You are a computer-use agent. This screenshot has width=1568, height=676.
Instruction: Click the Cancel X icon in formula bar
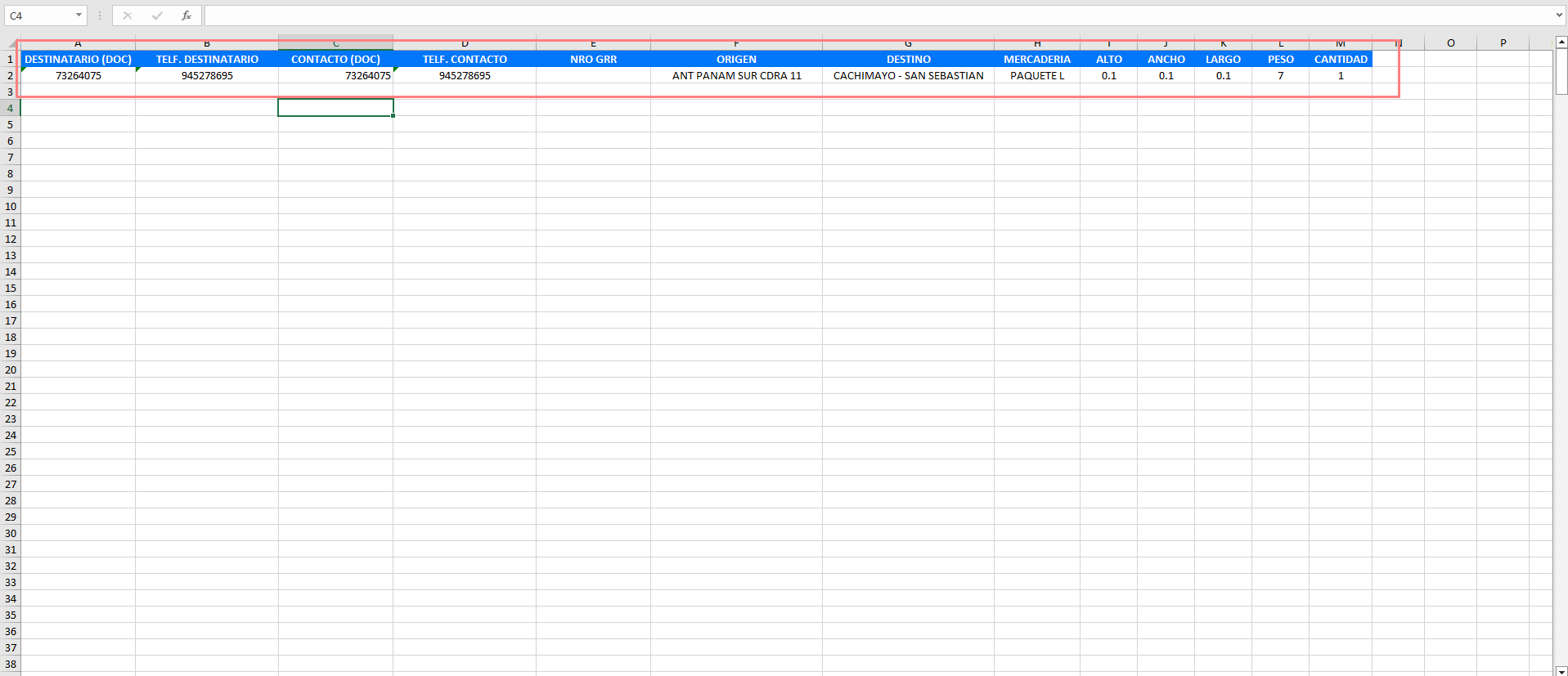pyautogui.click(x=128, y=16)
